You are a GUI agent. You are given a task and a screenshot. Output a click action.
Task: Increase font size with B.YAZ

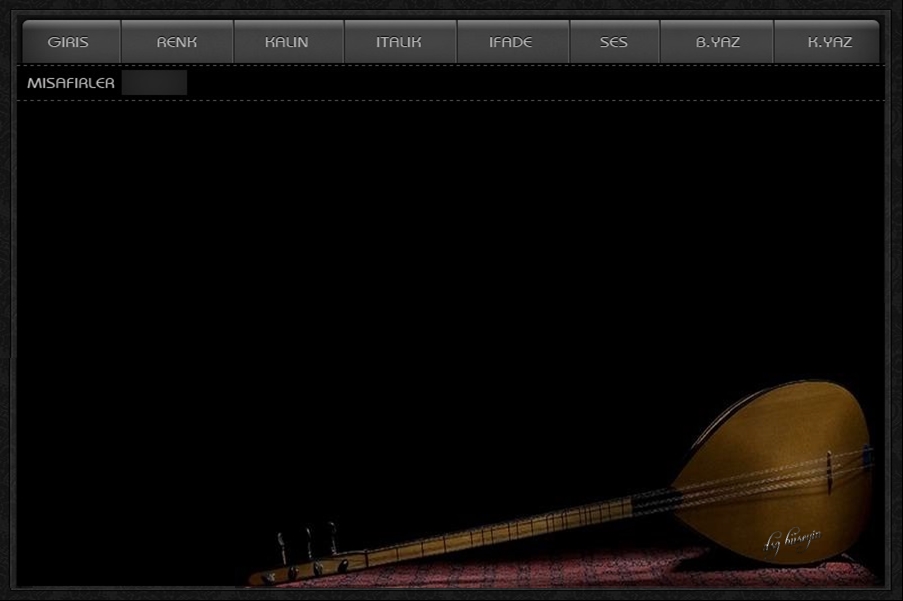(717, 42)
